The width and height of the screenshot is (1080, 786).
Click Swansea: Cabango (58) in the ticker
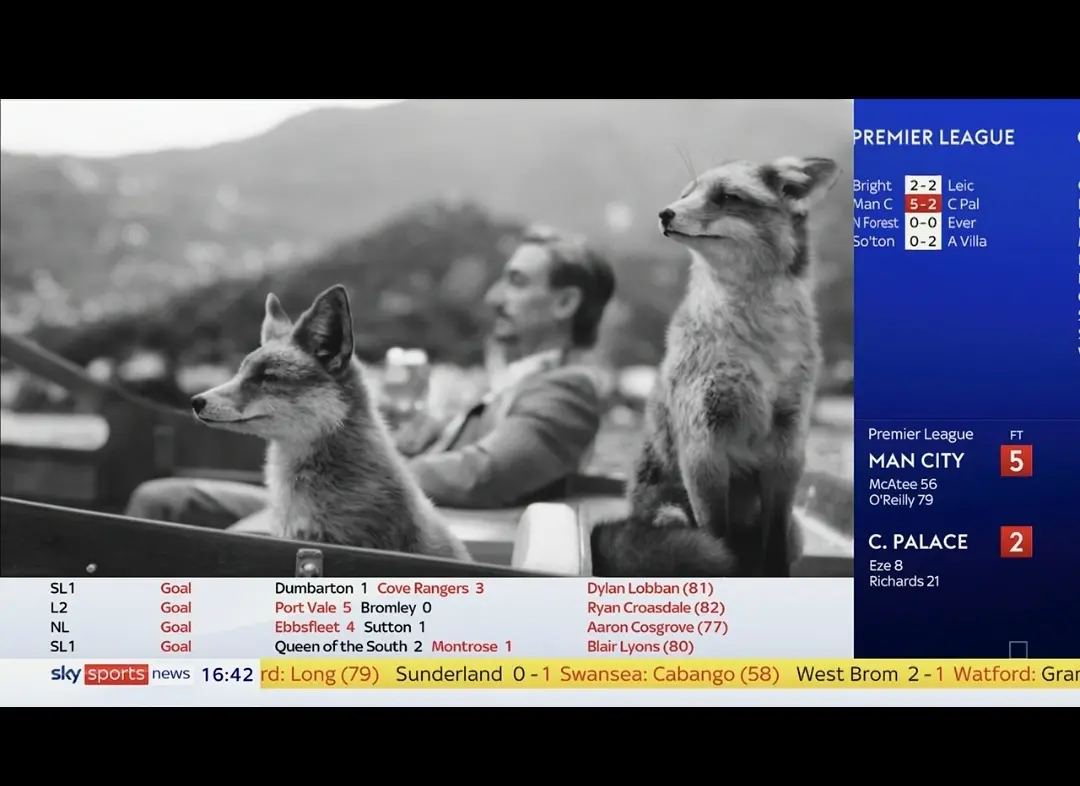(x=669, y=674)
